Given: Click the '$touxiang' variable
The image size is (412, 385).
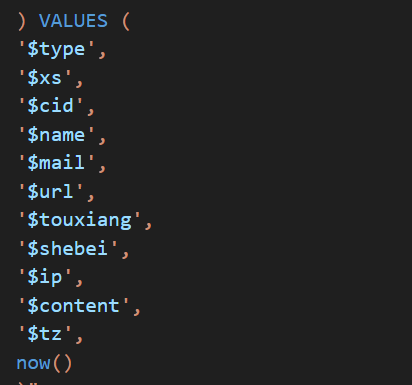Looking at the screenshot, I should point(79,221).
